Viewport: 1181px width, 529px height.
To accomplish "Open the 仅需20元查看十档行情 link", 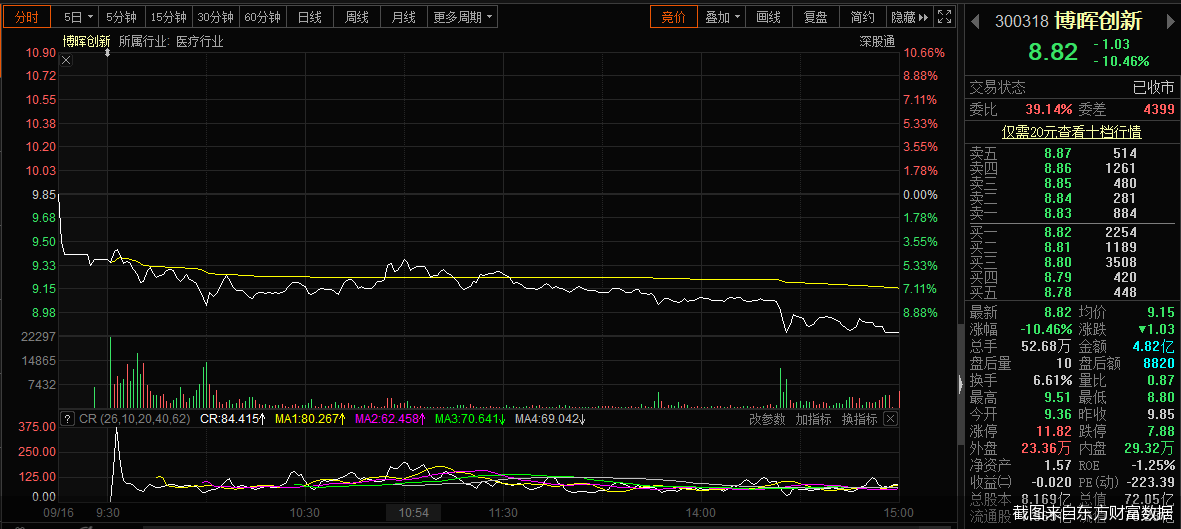I will (1071, 133).
